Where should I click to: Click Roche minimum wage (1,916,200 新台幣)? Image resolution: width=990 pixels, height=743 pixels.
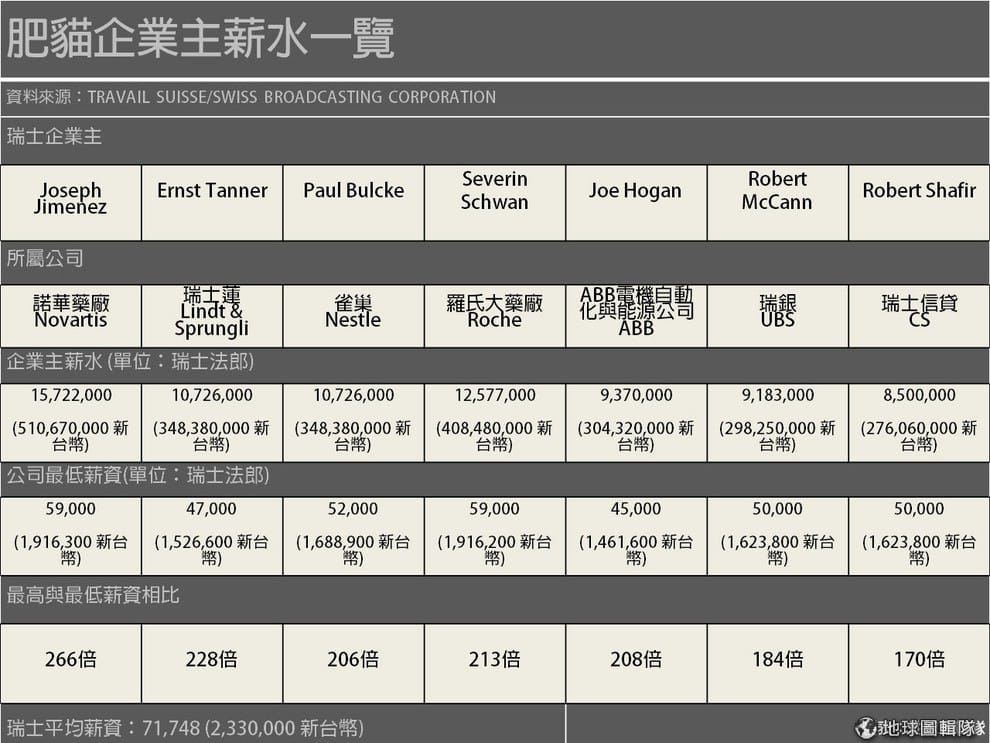coord(495,550)
